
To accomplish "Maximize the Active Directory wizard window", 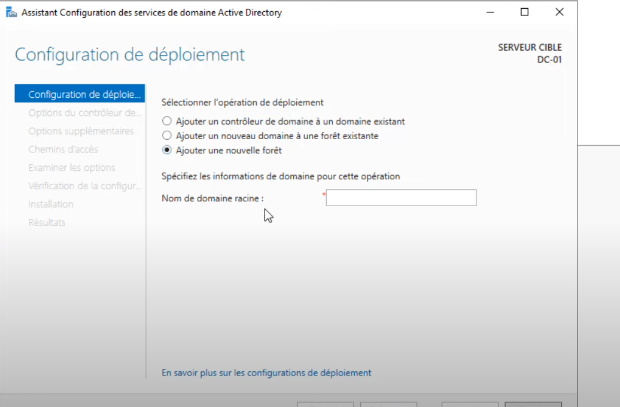I will (x=524, y=12).
